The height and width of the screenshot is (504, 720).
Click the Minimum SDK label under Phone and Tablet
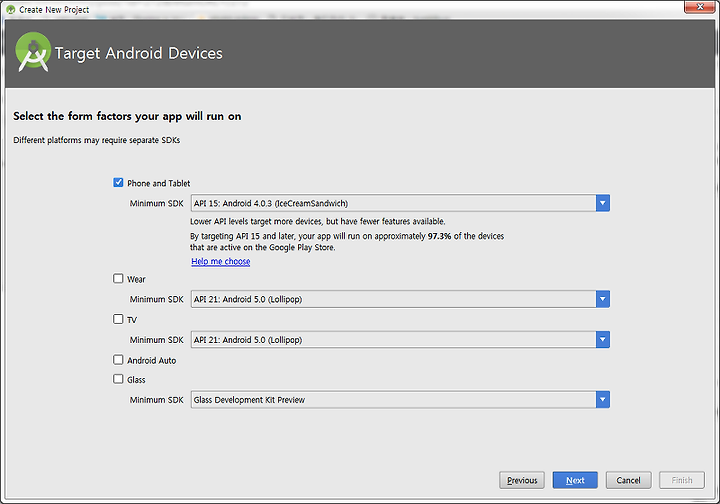pos(157,203)
